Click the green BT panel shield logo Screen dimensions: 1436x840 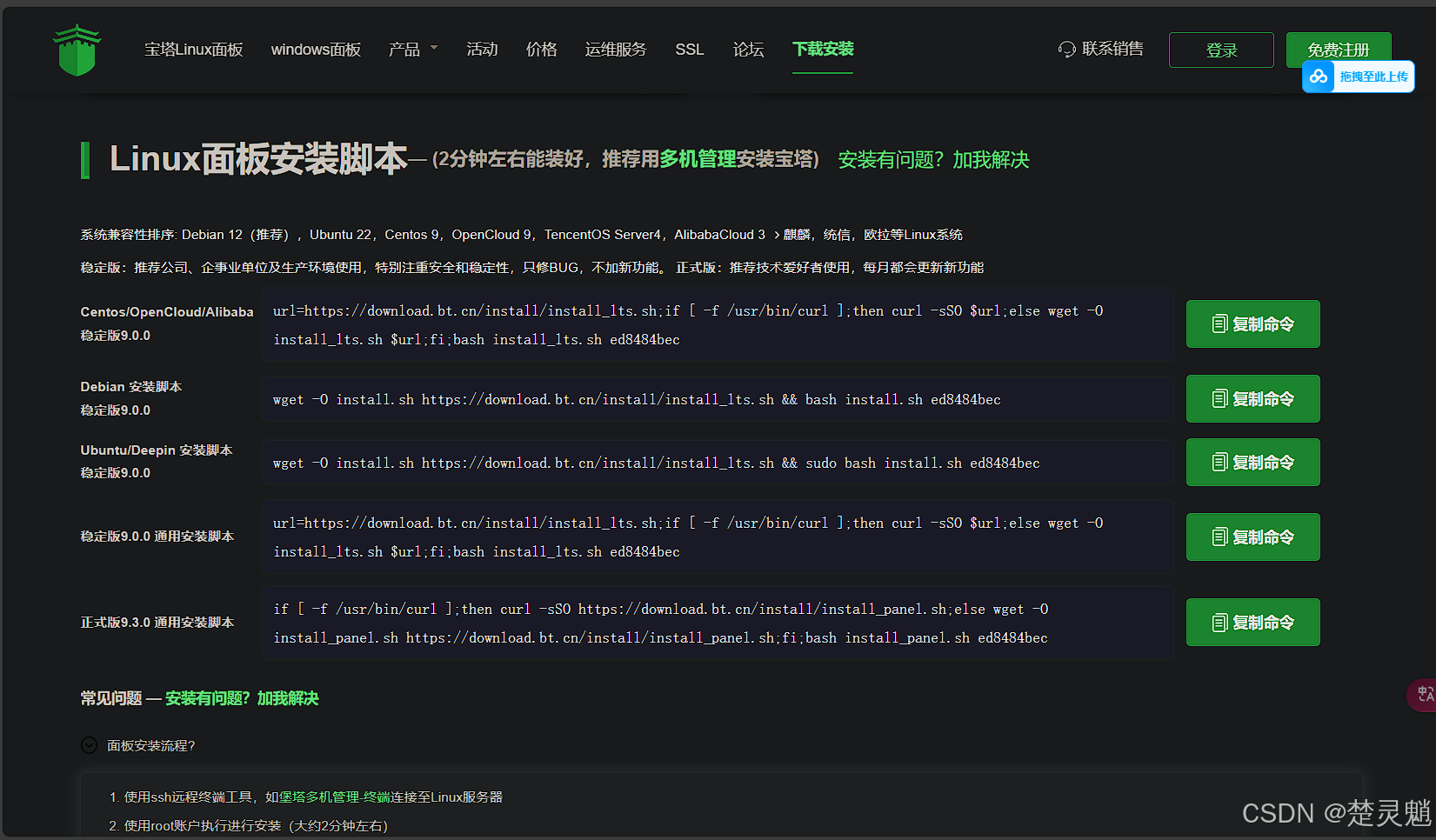[77, 50]
